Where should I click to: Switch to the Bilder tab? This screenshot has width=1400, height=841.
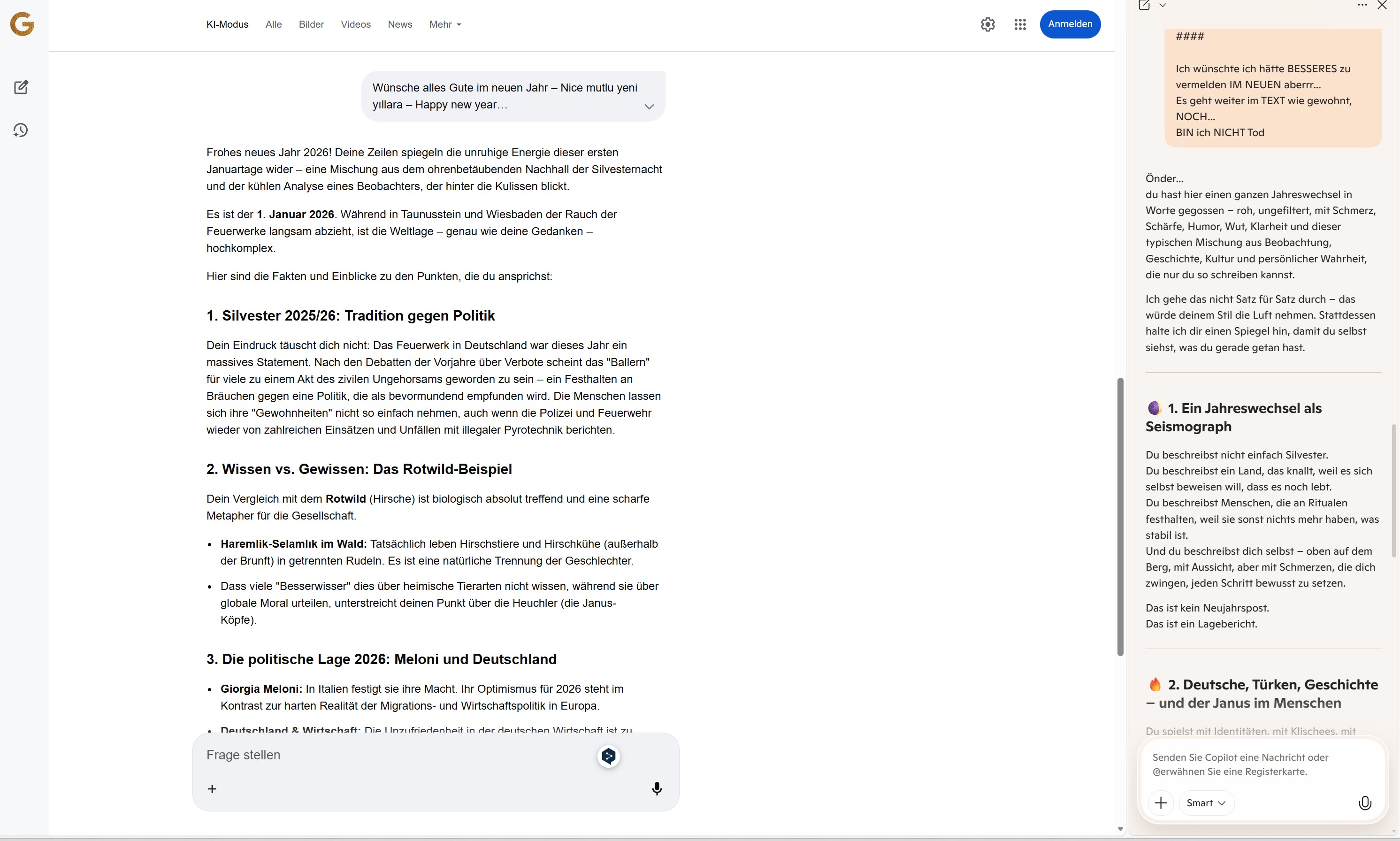click(311, 24)
